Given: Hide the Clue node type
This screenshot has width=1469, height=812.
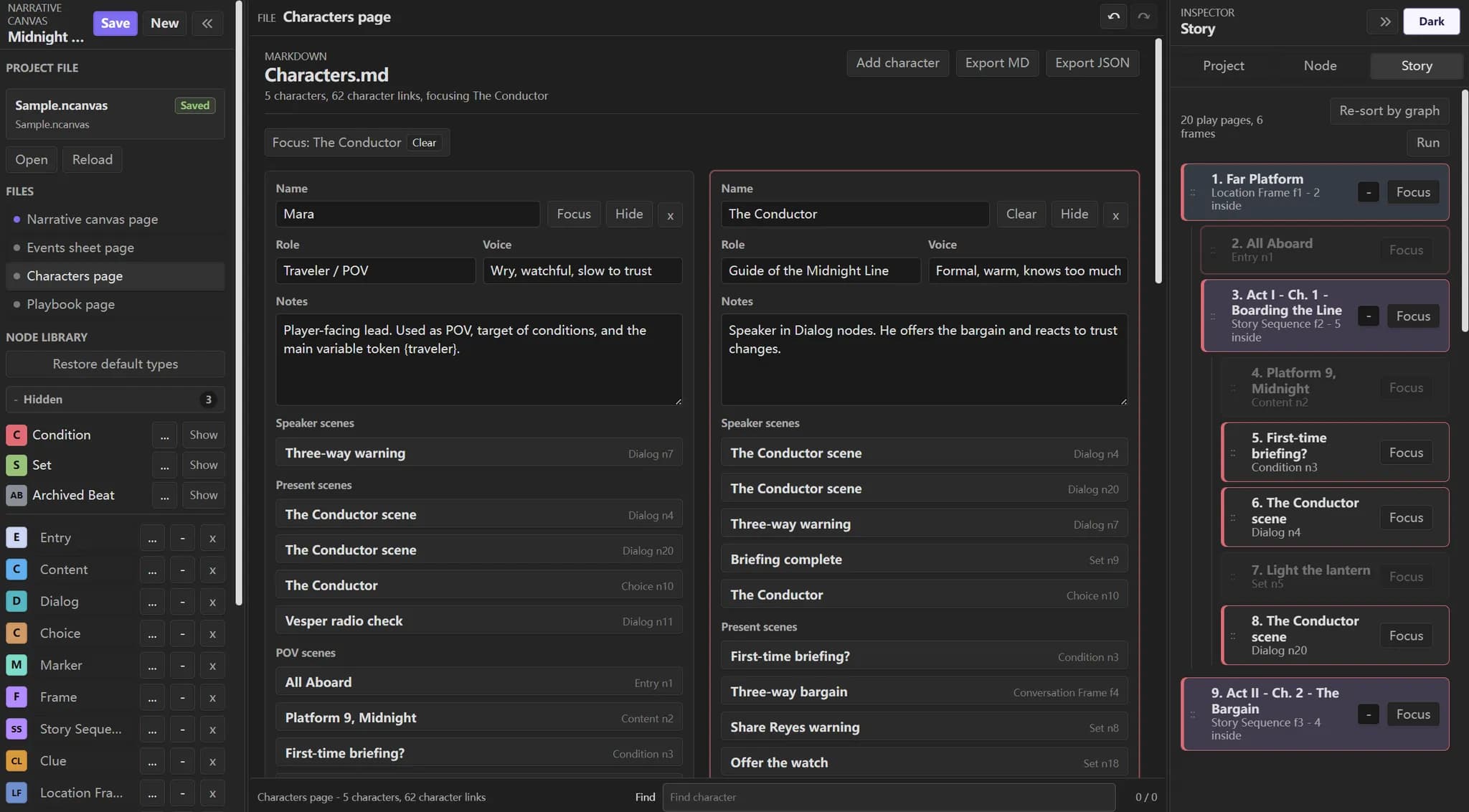Looking at the screenshot, I should pyautogui.click(x=182, y=761).
